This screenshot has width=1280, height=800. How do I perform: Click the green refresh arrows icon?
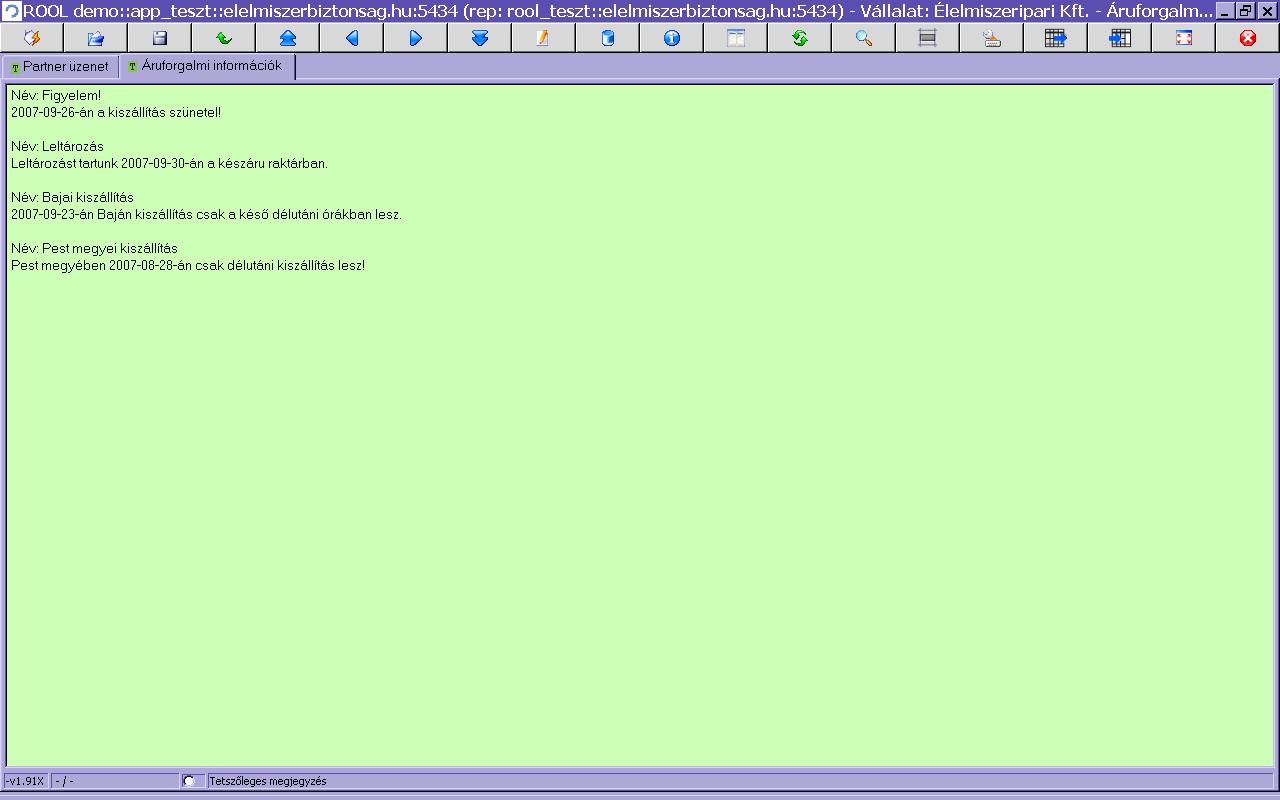pos(799,38)
